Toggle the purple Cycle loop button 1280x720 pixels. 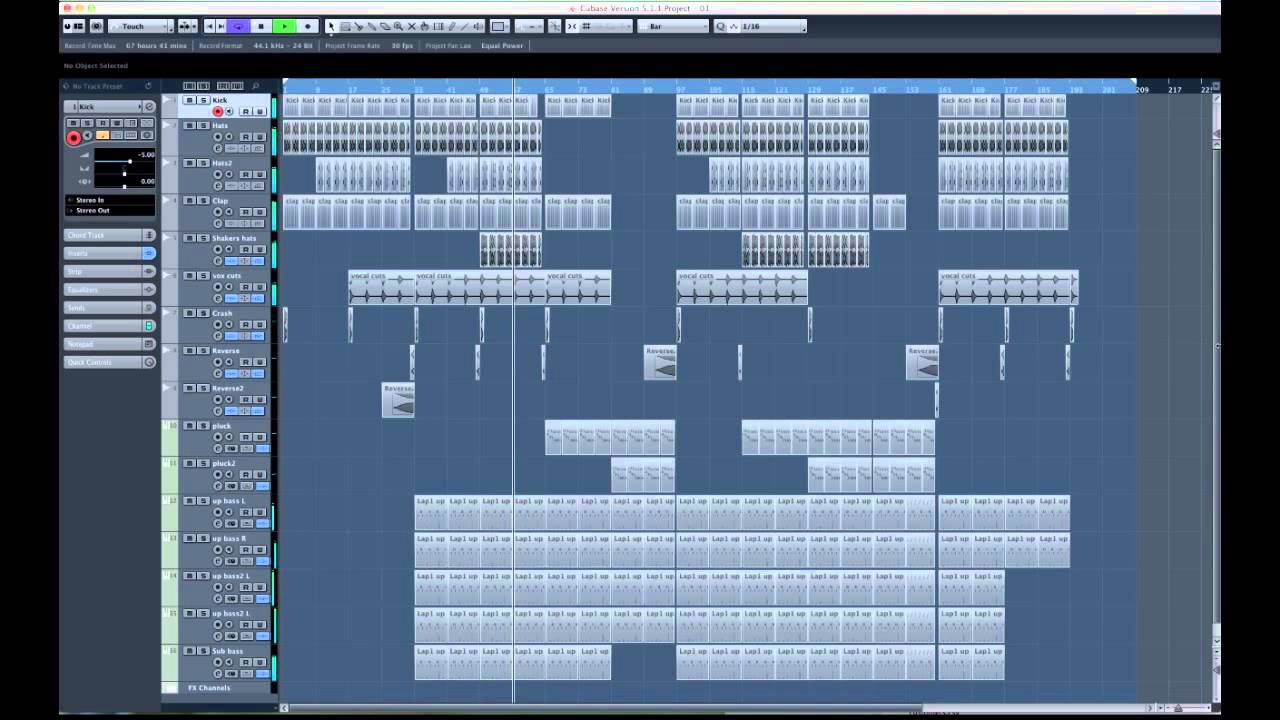pos(238,26)
